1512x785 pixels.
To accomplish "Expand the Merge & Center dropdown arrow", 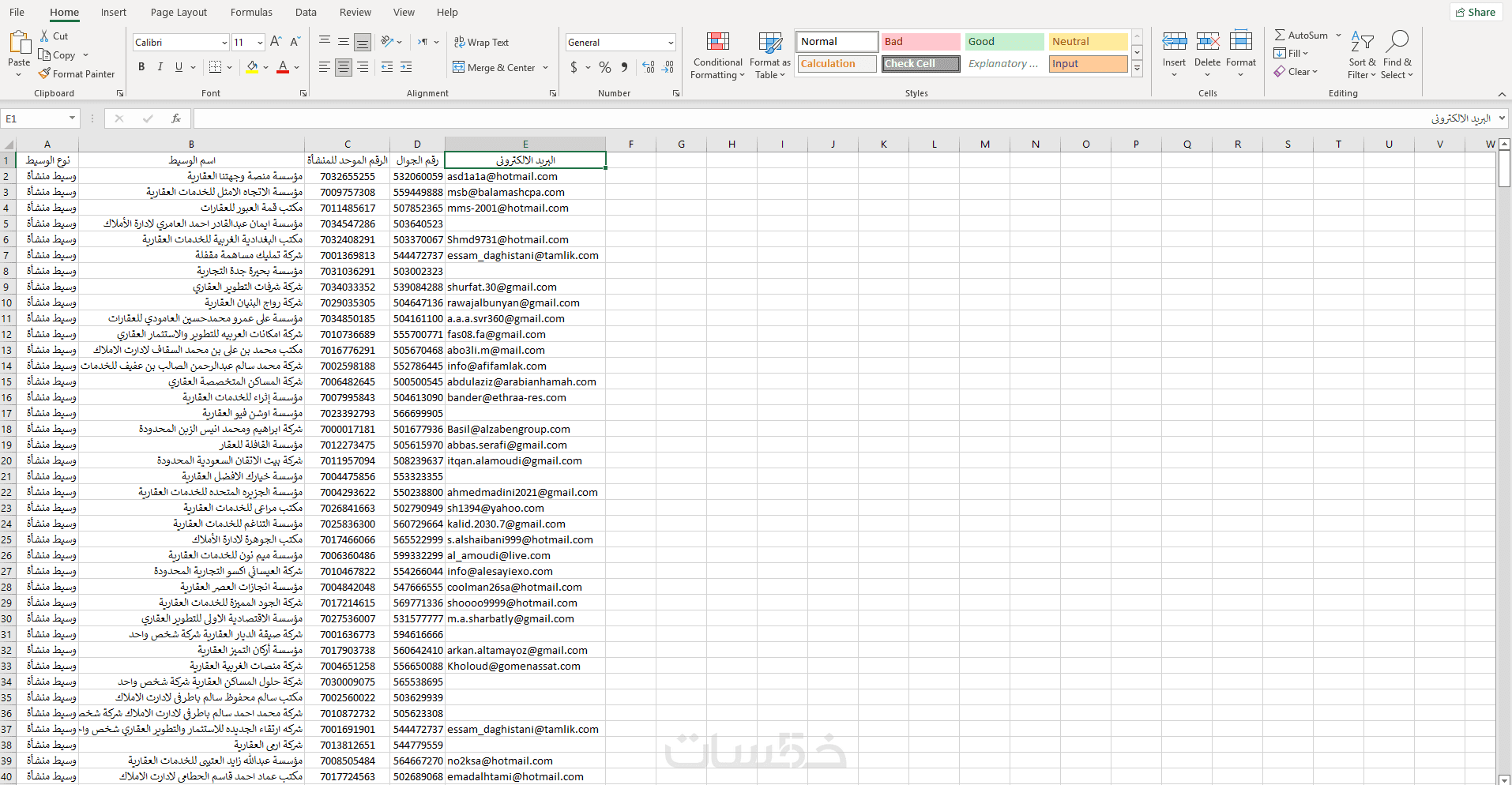I will tap(545, 68).
